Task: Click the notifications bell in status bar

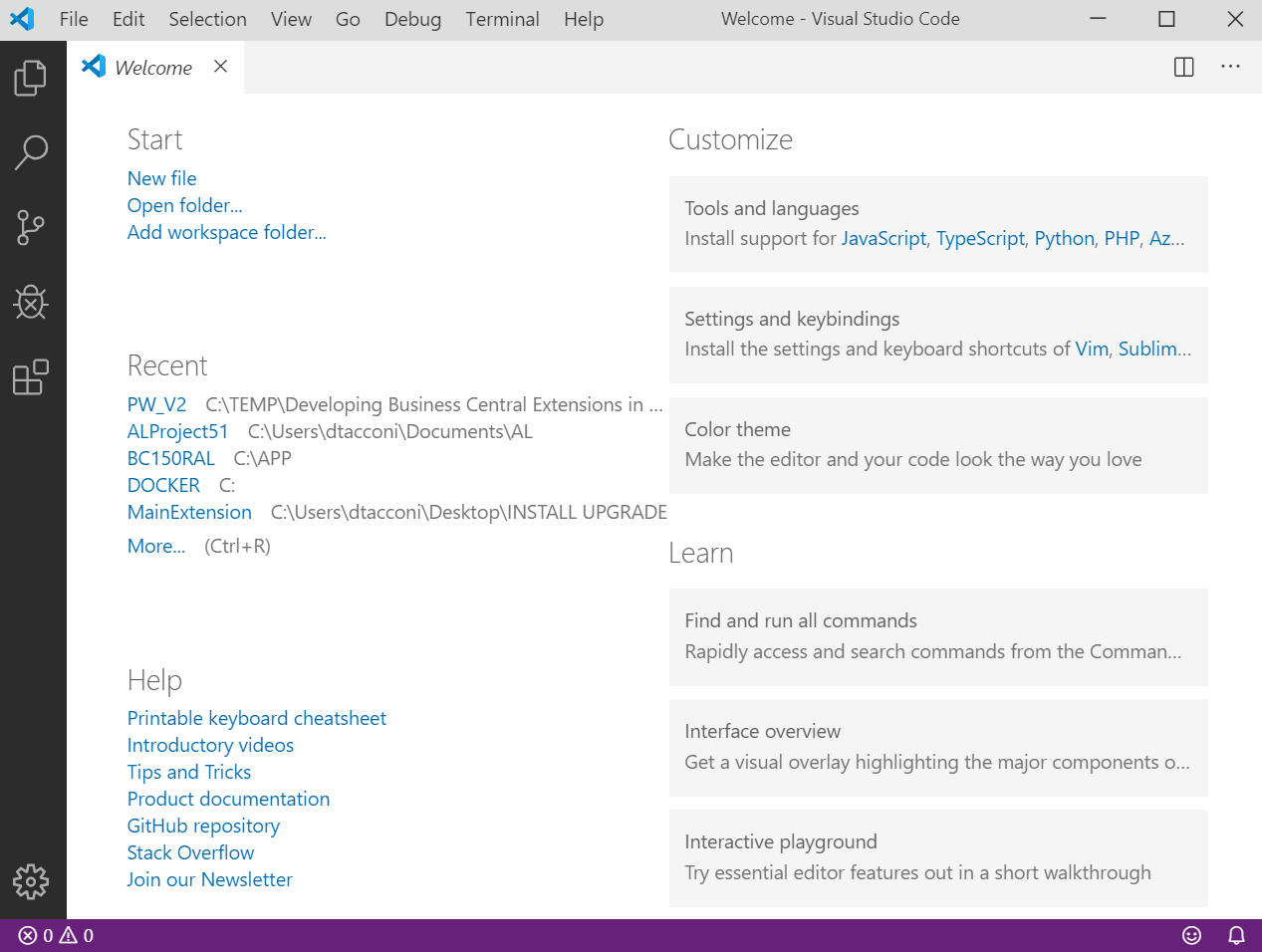Action: click(x=1236, y=935)
